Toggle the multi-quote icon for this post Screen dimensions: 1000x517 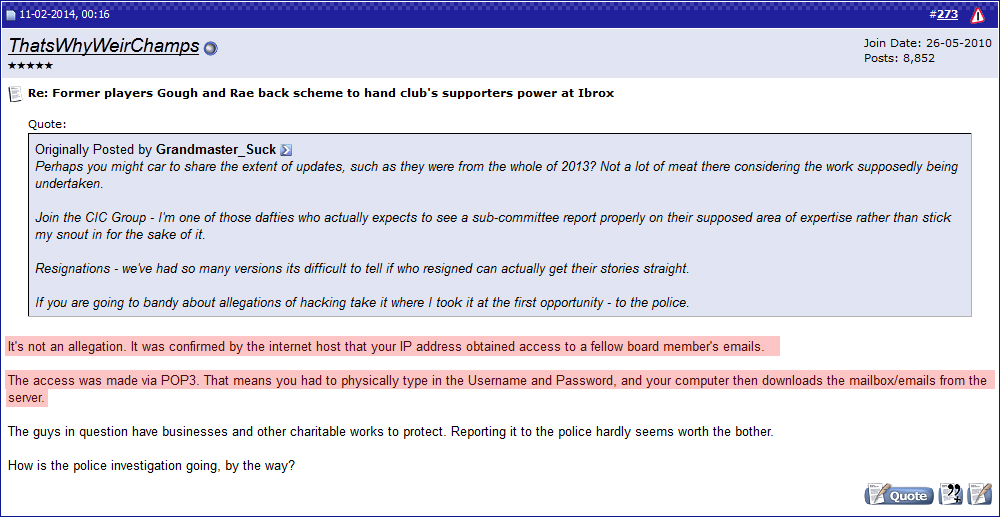pyautogui.click(x=952, y=495)
